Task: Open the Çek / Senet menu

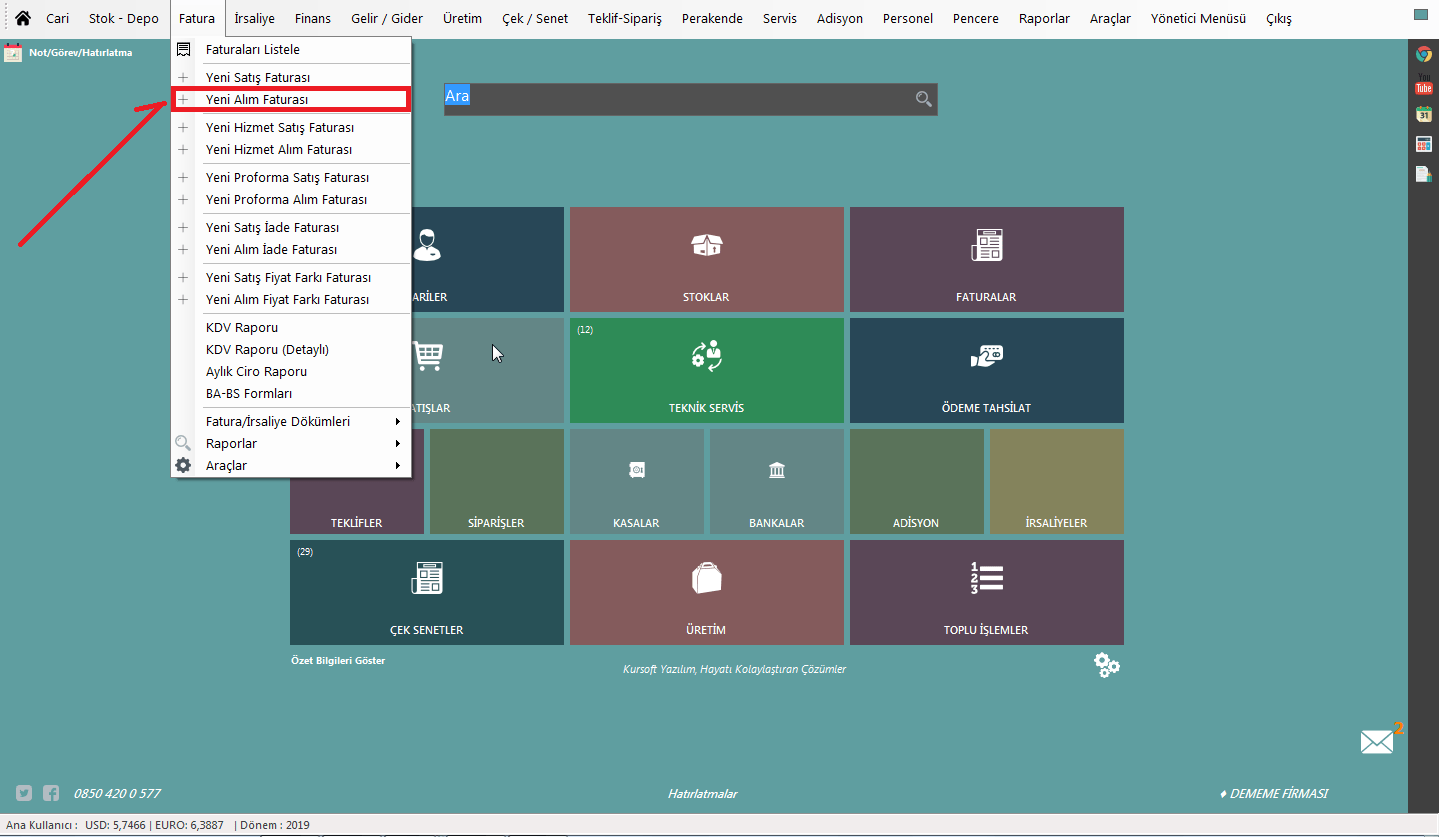Action: [534, 18]
